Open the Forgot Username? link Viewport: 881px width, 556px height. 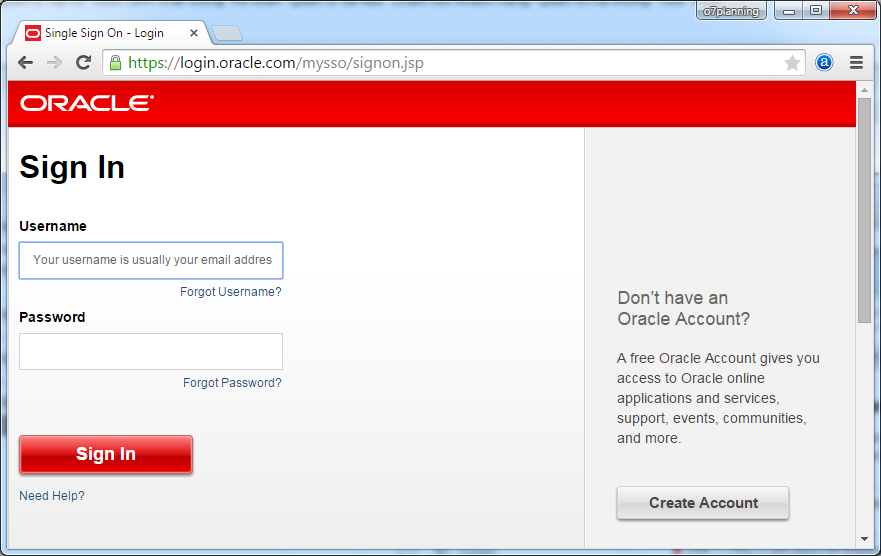[x=230, y=292]
